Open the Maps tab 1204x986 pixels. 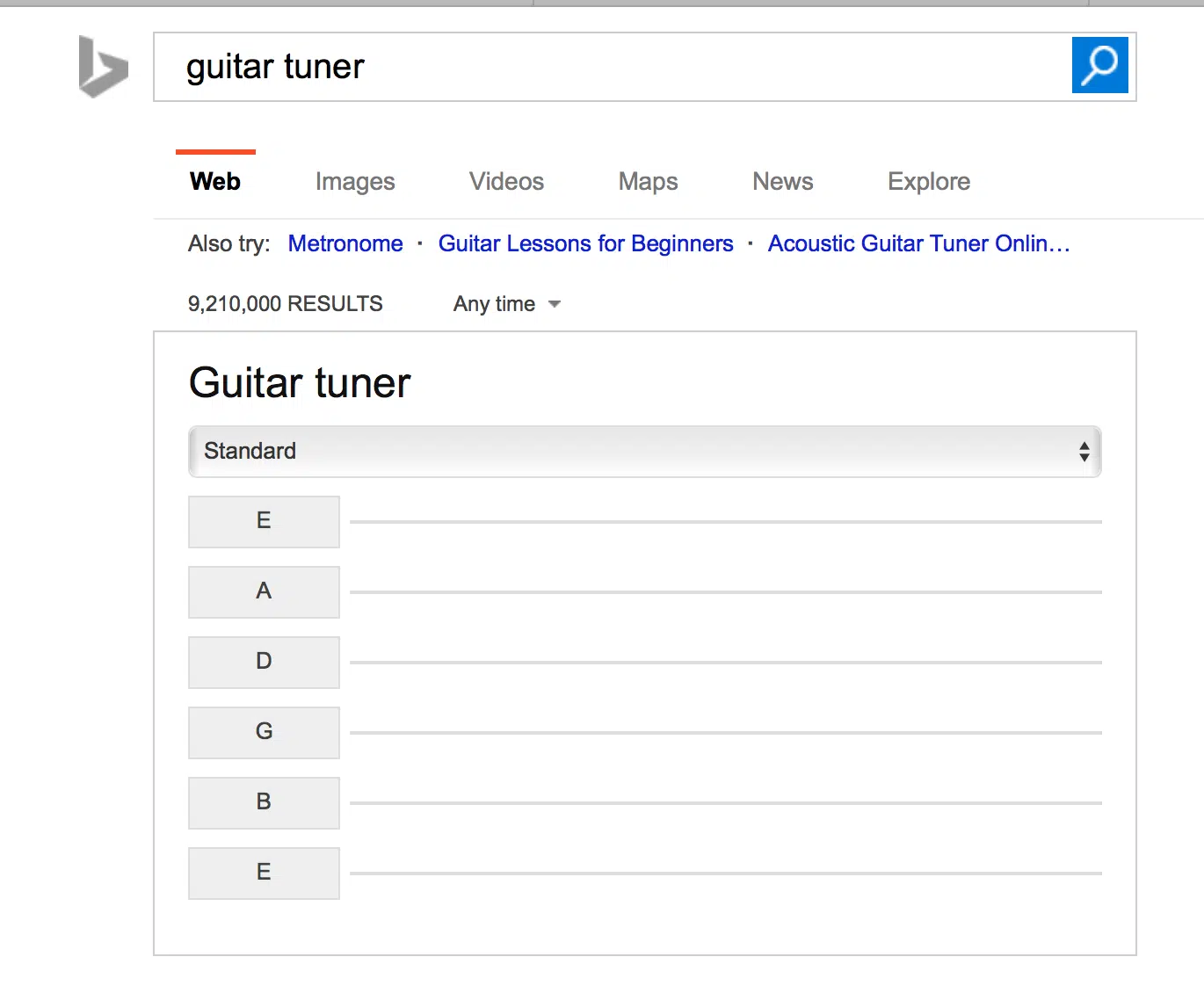click(x=648, y=181)
